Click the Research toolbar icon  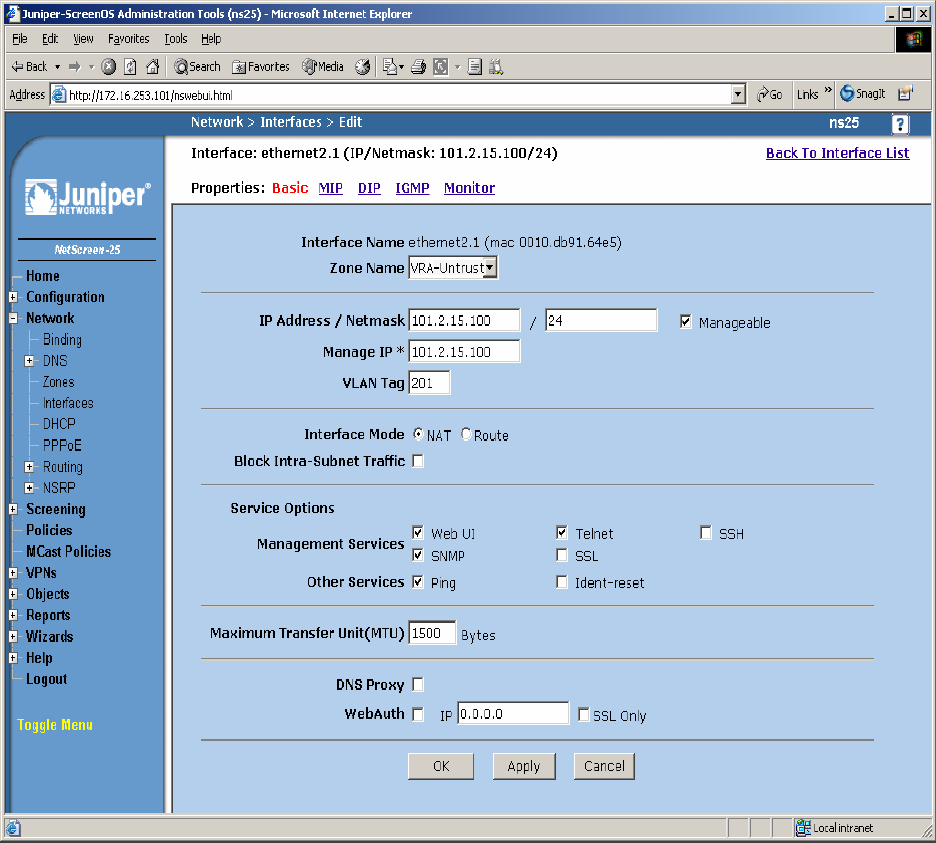[496, 67]
